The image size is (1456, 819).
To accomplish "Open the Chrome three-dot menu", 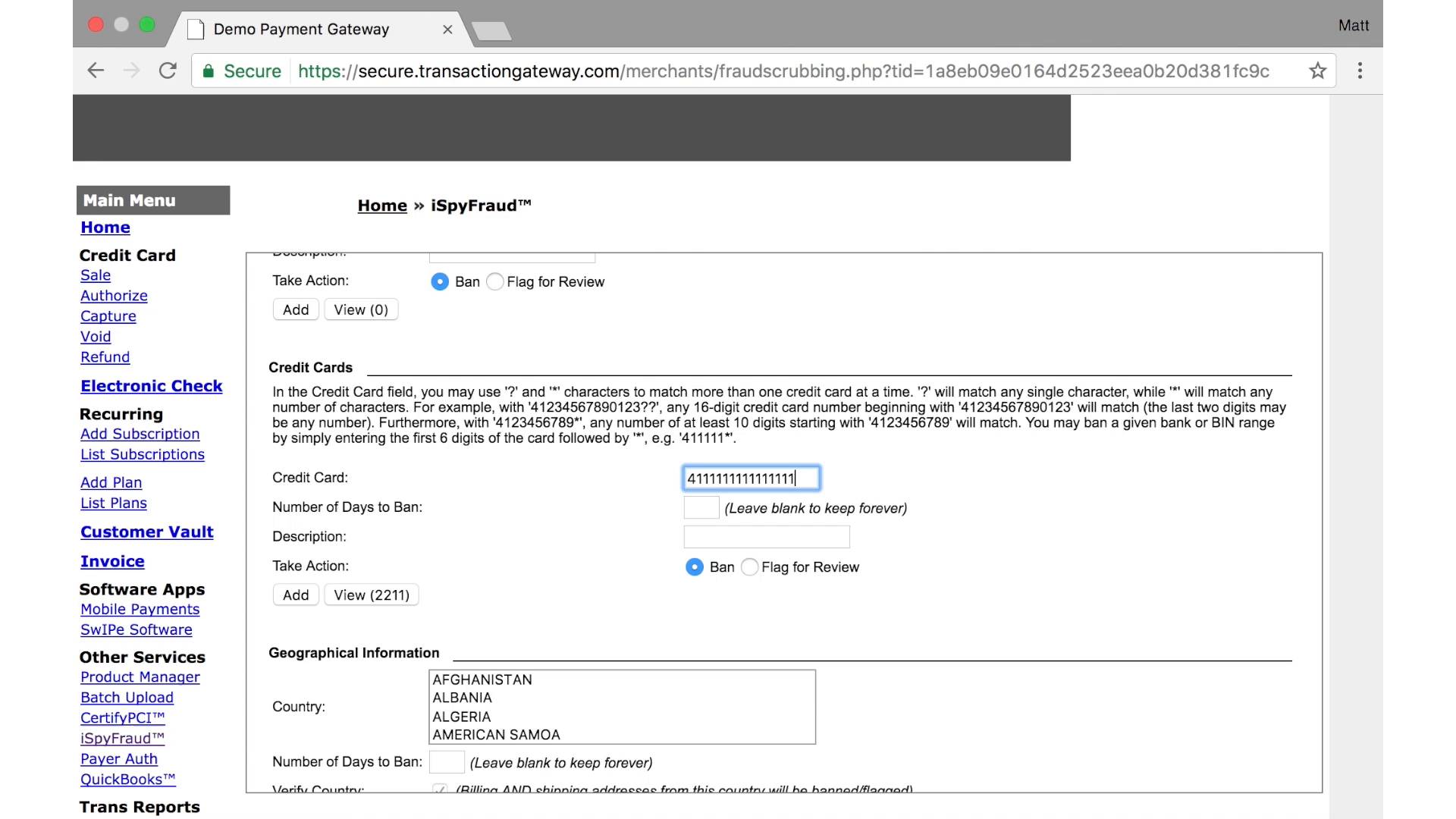I will (1360, 71).
